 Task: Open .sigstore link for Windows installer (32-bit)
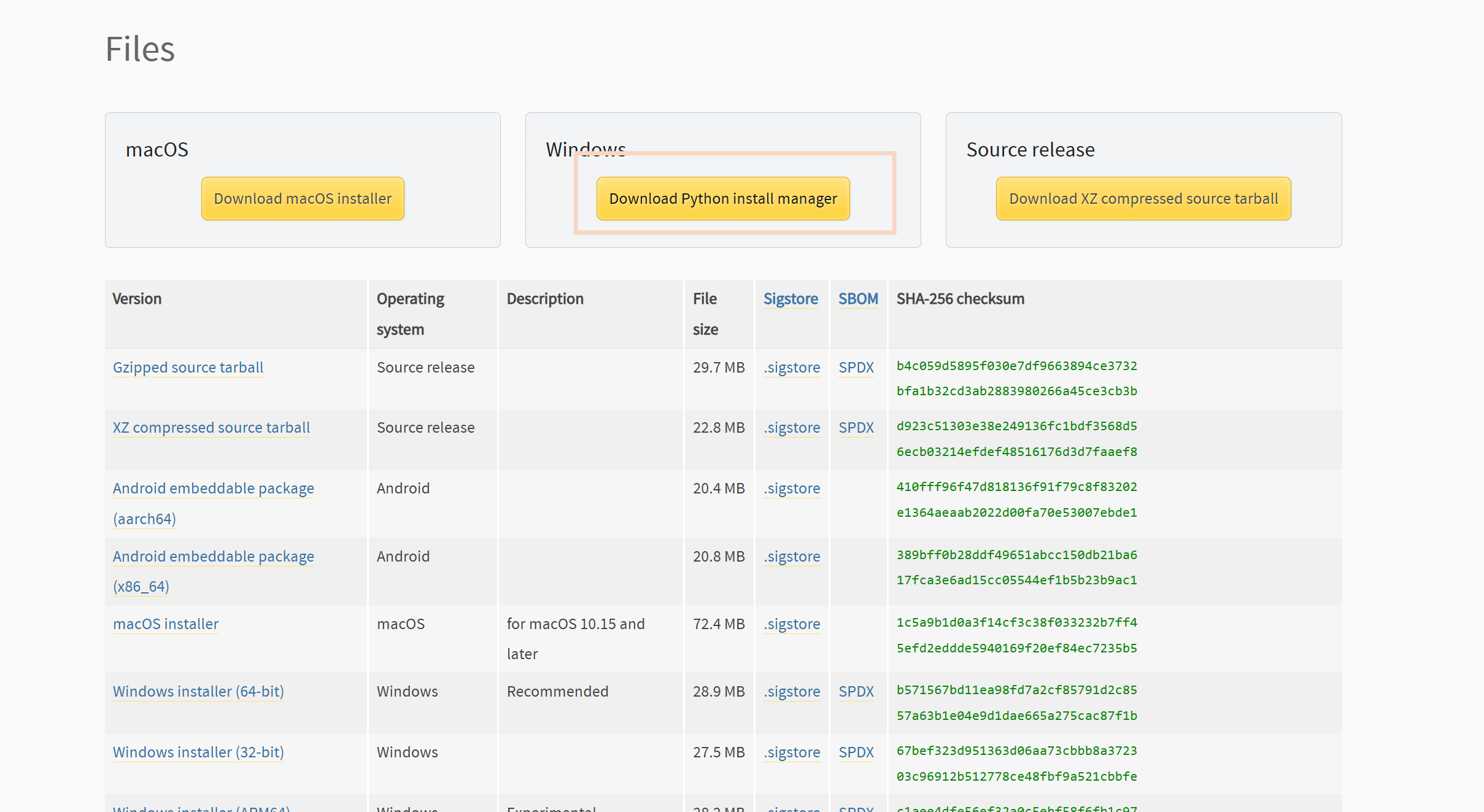click(792, 752)
